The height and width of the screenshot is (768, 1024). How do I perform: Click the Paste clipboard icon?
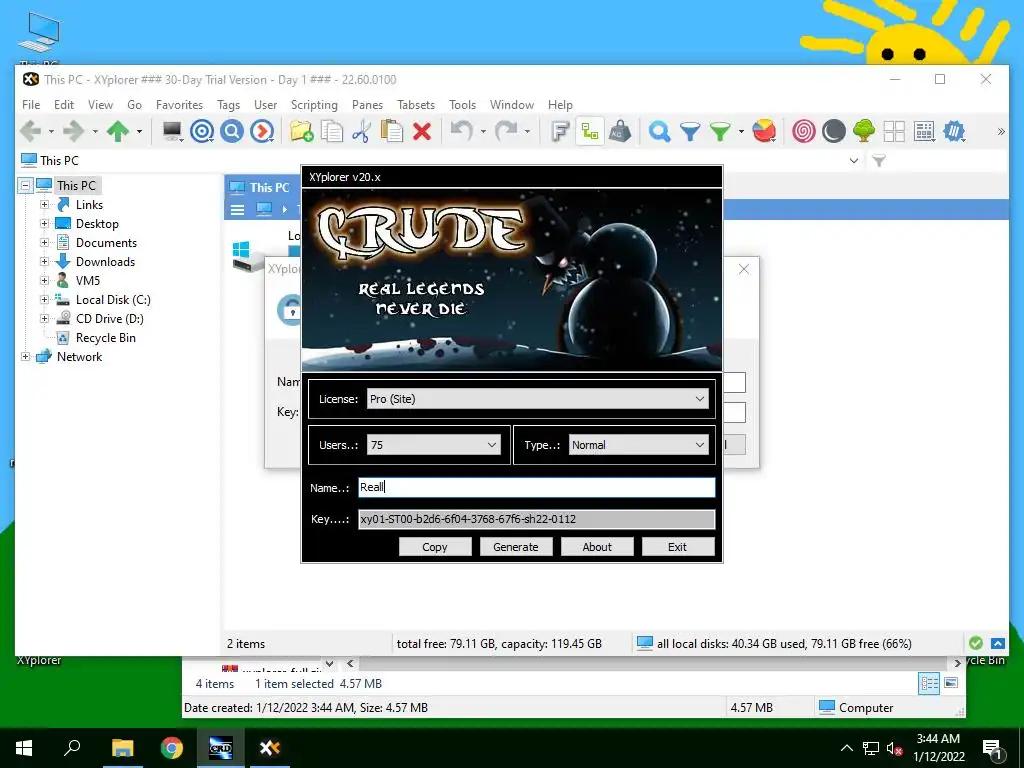coord(392,131)
